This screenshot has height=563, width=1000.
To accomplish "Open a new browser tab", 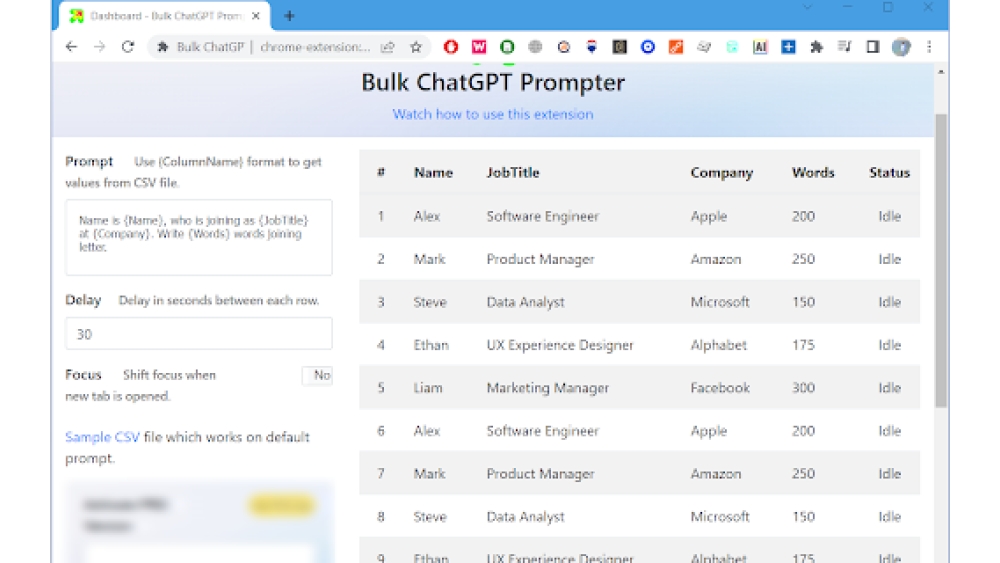I will (289, 16).
